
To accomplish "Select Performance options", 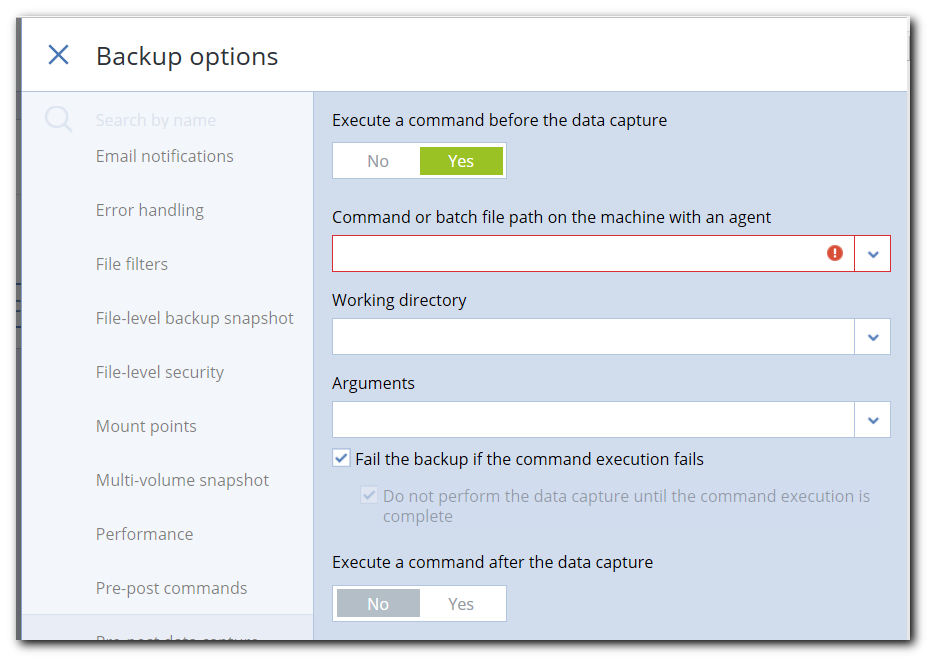I will [144, 534].
